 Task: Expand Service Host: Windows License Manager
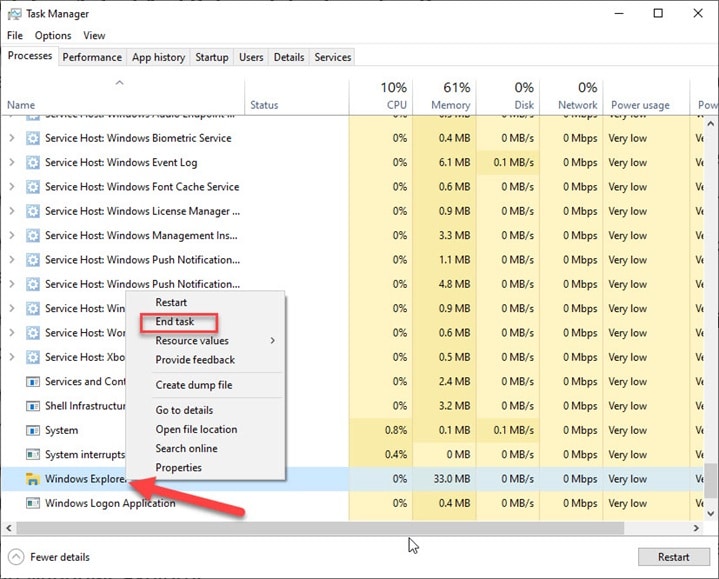click(12, 211)
